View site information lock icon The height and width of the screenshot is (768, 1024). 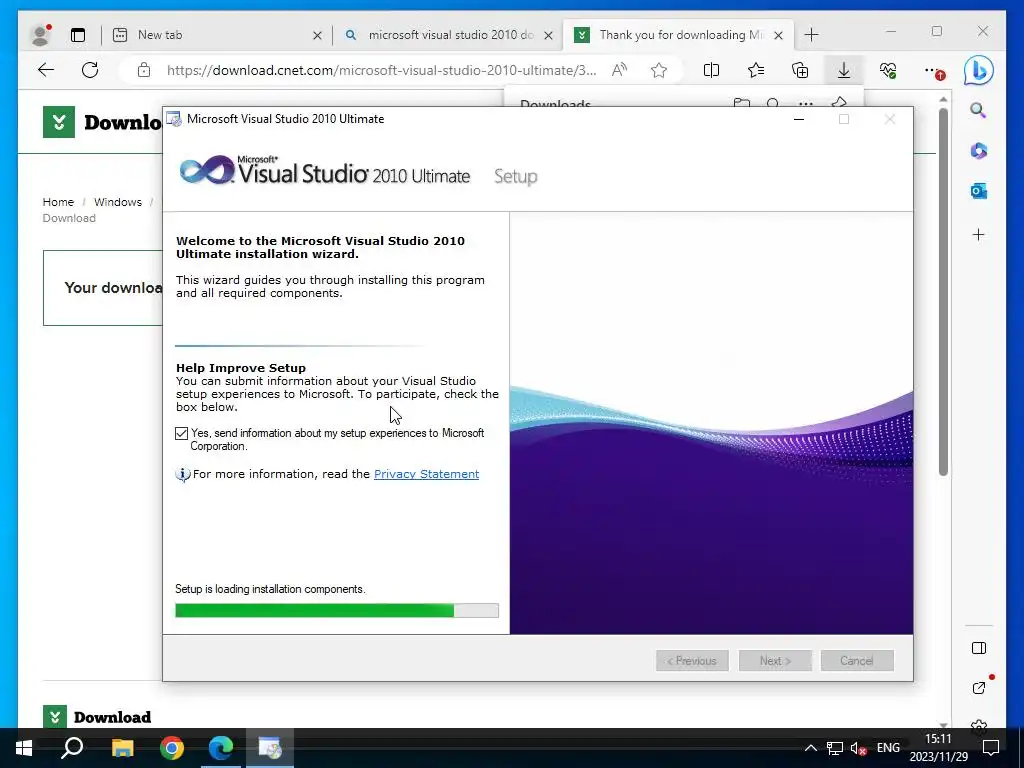(144, 71)
